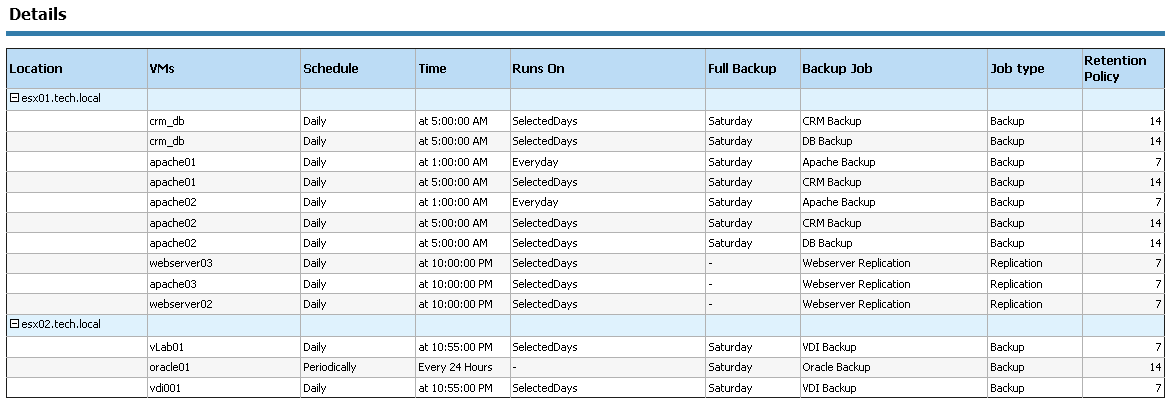Click the webserver02 VM cell
Image resolution: width=1169 pixels, height=402 pixels.
(181, 304)
